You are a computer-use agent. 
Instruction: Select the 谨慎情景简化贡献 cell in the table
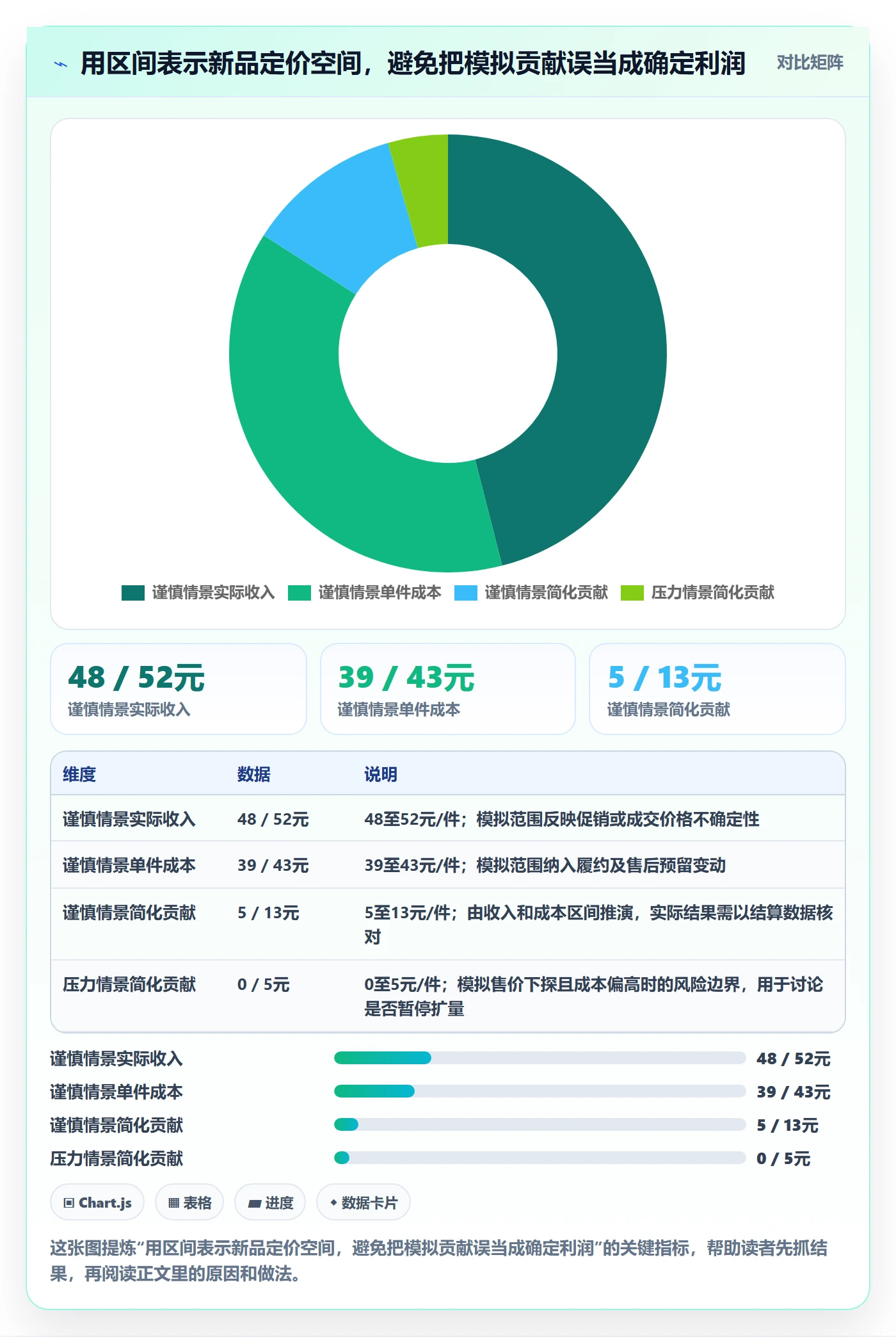[129, 912]
